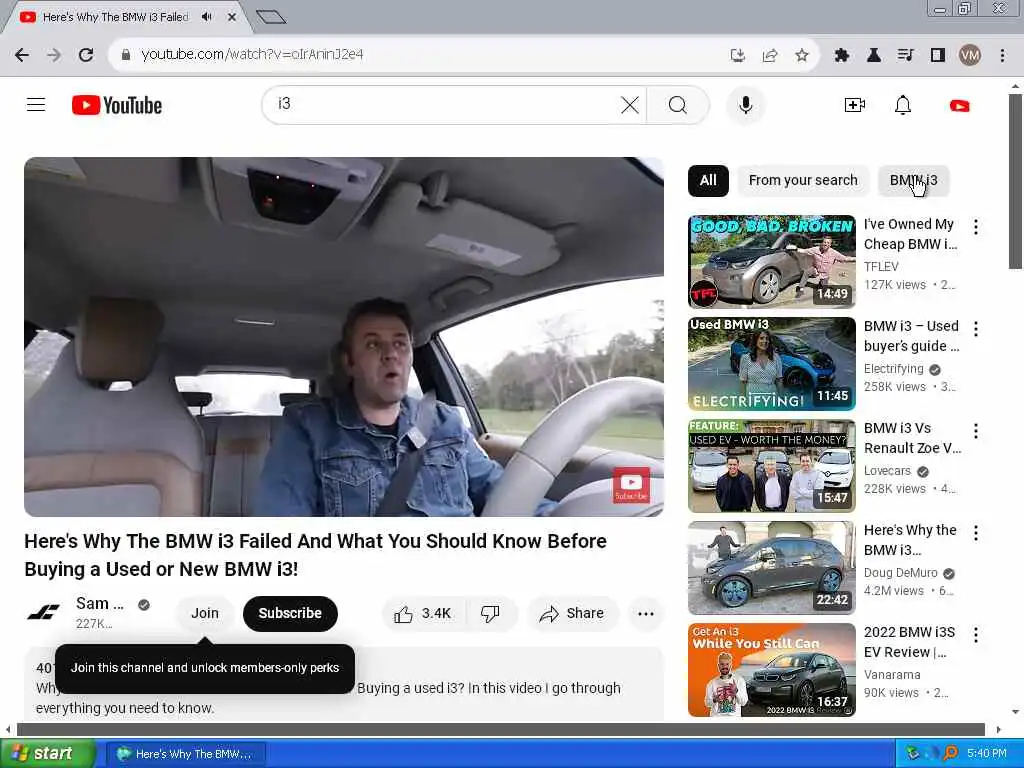Install app icon in address bar
Screen dimensions: 1024x768
coord(738,55)
